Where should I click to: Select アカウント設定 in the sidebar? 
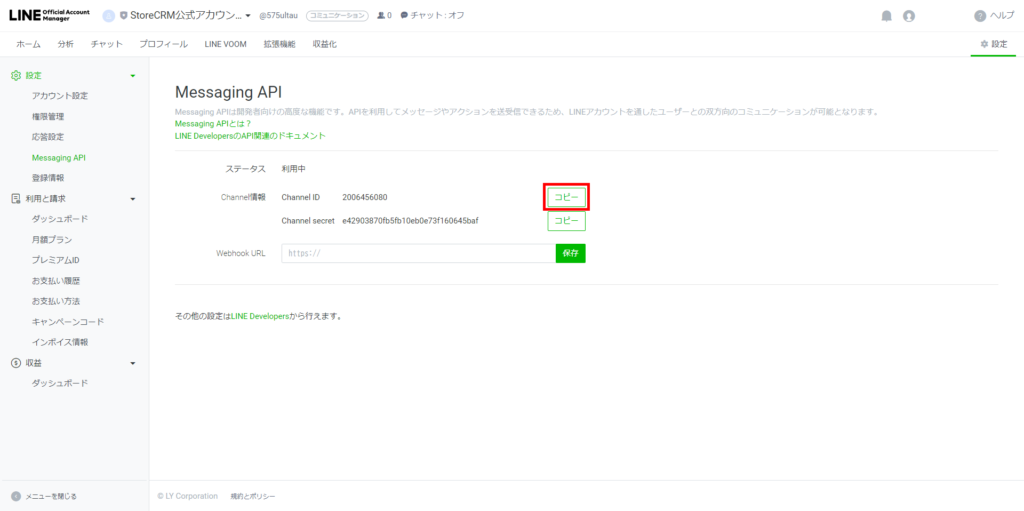[59, 96]
